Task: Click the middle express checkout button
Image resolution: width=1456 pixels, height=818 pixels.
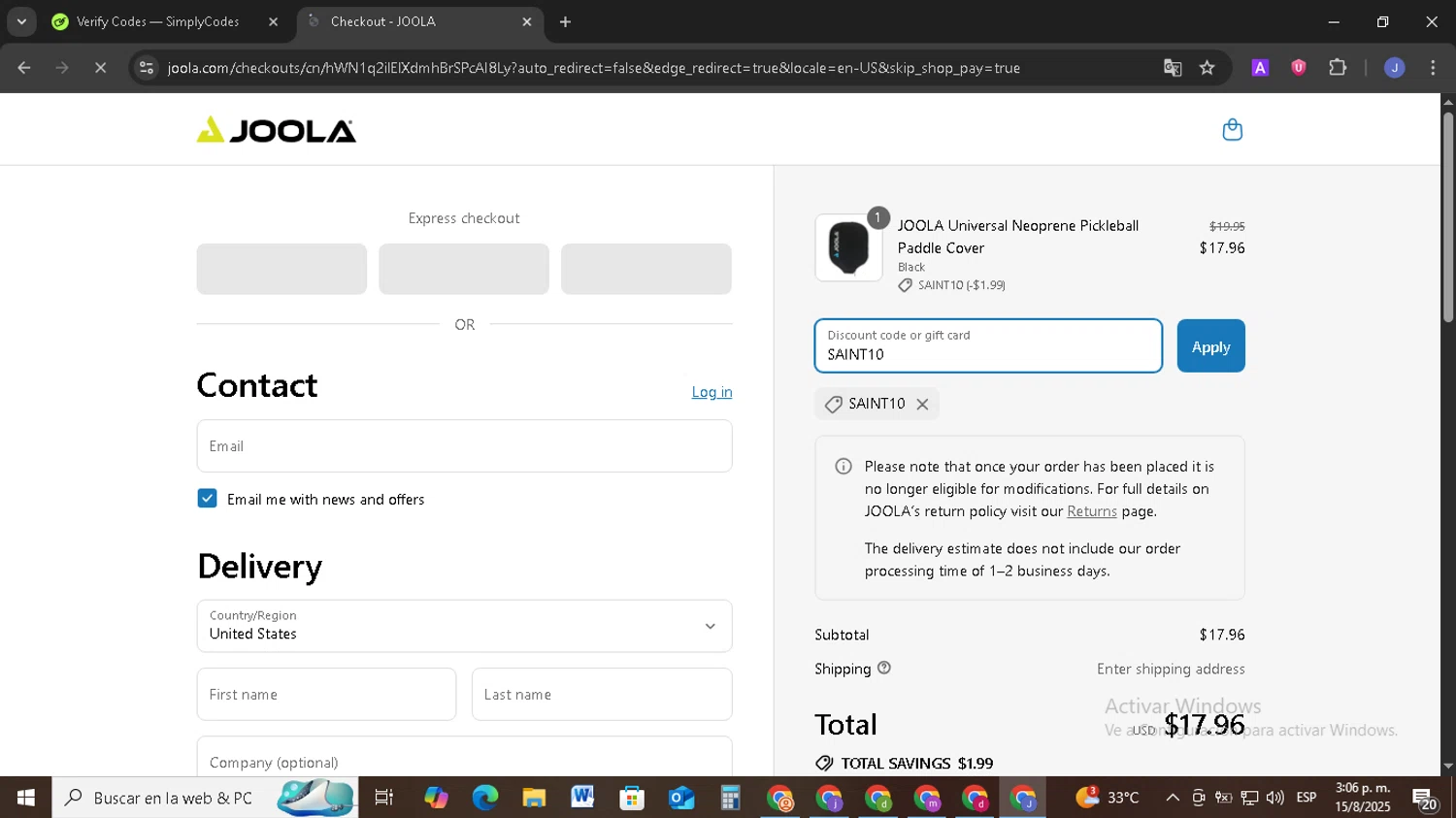Action: pyautogui.click(x=464, y=269)
